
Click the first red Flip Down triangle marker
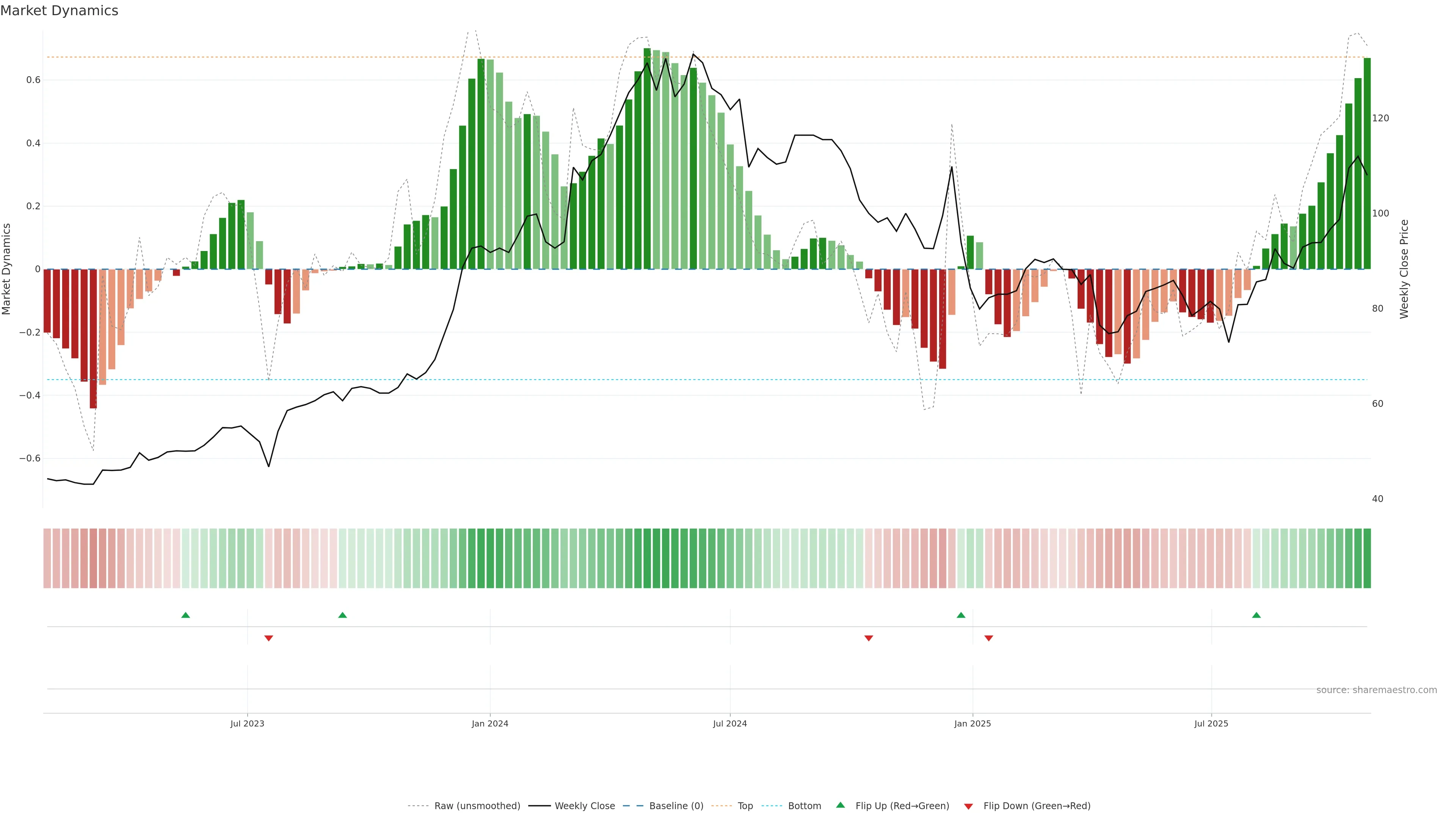click(268, 638)
